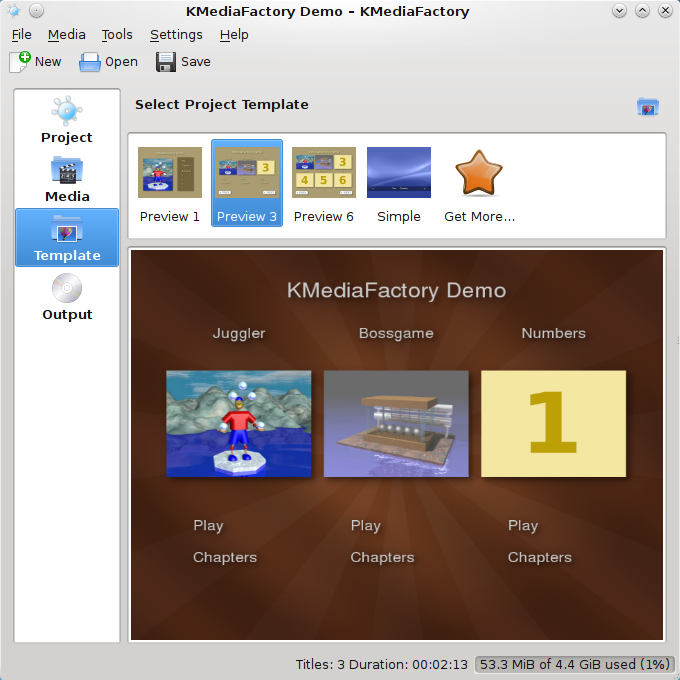Click the Bossgame title label in preview
The image size is (680, 680).
click(396, 333)
